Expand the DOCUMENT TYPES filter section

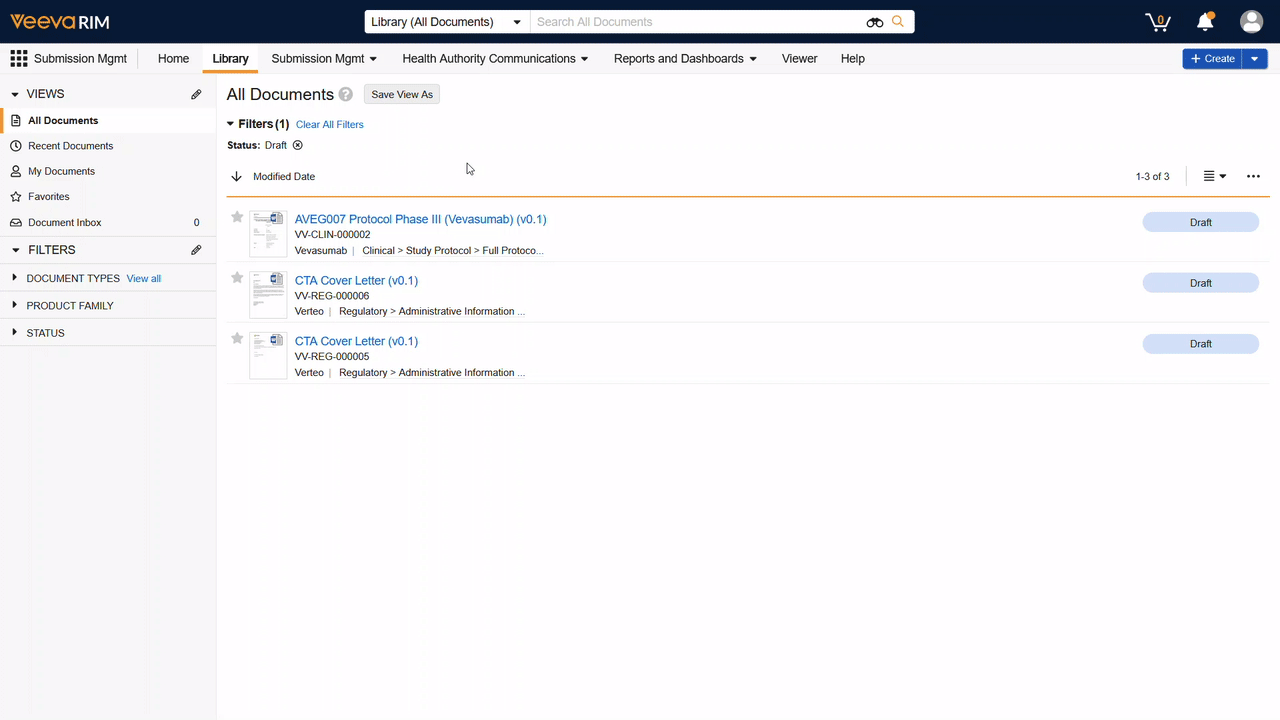pos(14,278)
